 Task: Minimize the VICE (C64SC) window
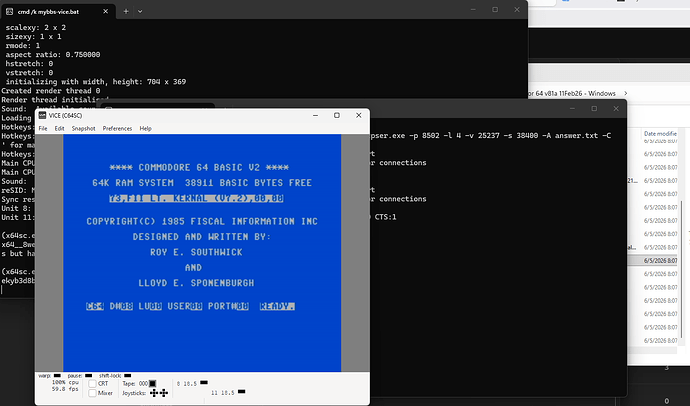pos(316,115)
